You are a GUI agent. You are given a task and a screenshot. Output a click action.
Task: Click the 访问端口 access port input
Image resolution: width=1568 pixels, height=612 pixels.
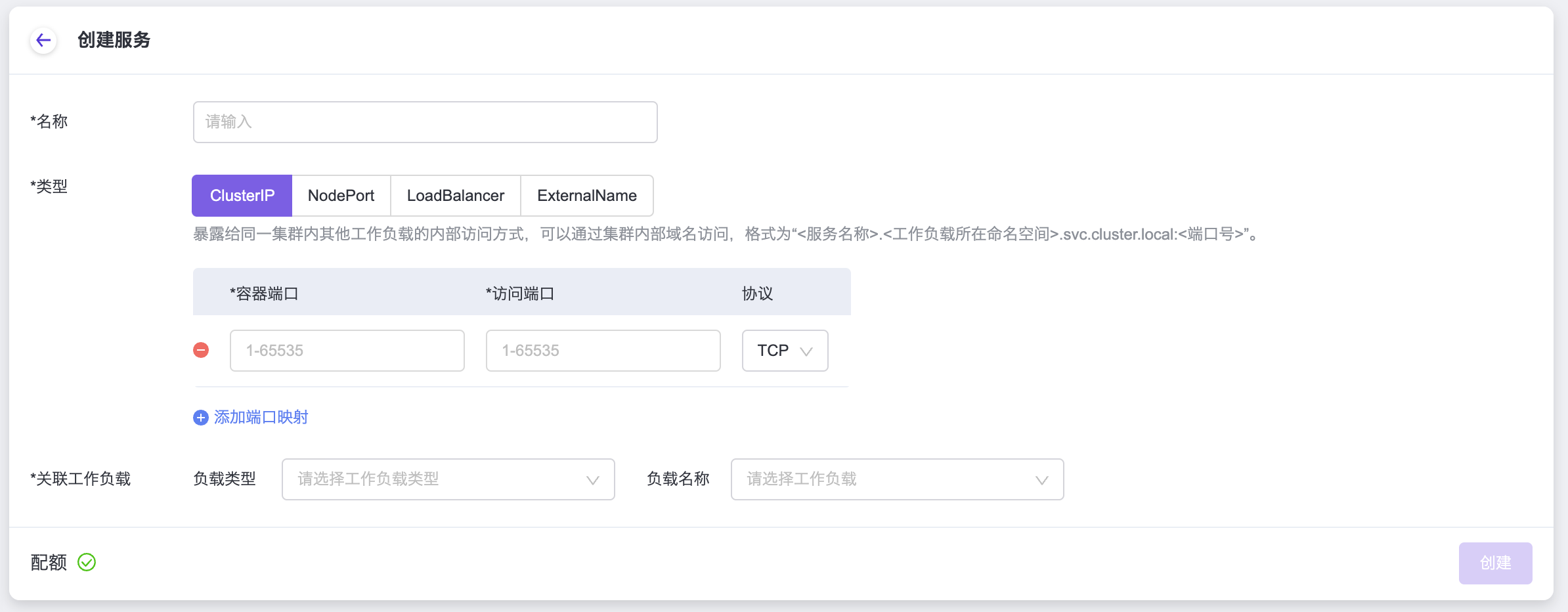coord(603,351)
